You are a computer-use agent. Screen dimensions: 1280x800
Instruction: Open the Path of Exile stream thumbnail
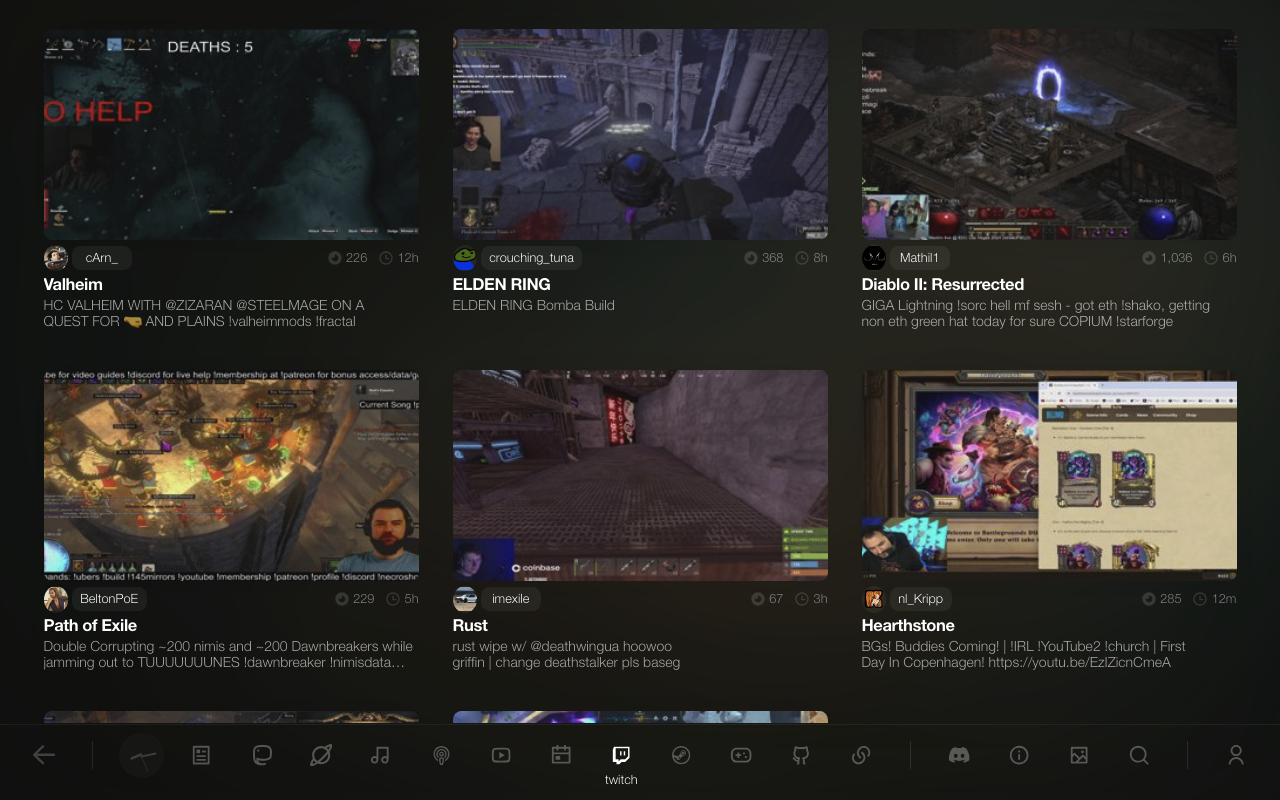point(231,475)
